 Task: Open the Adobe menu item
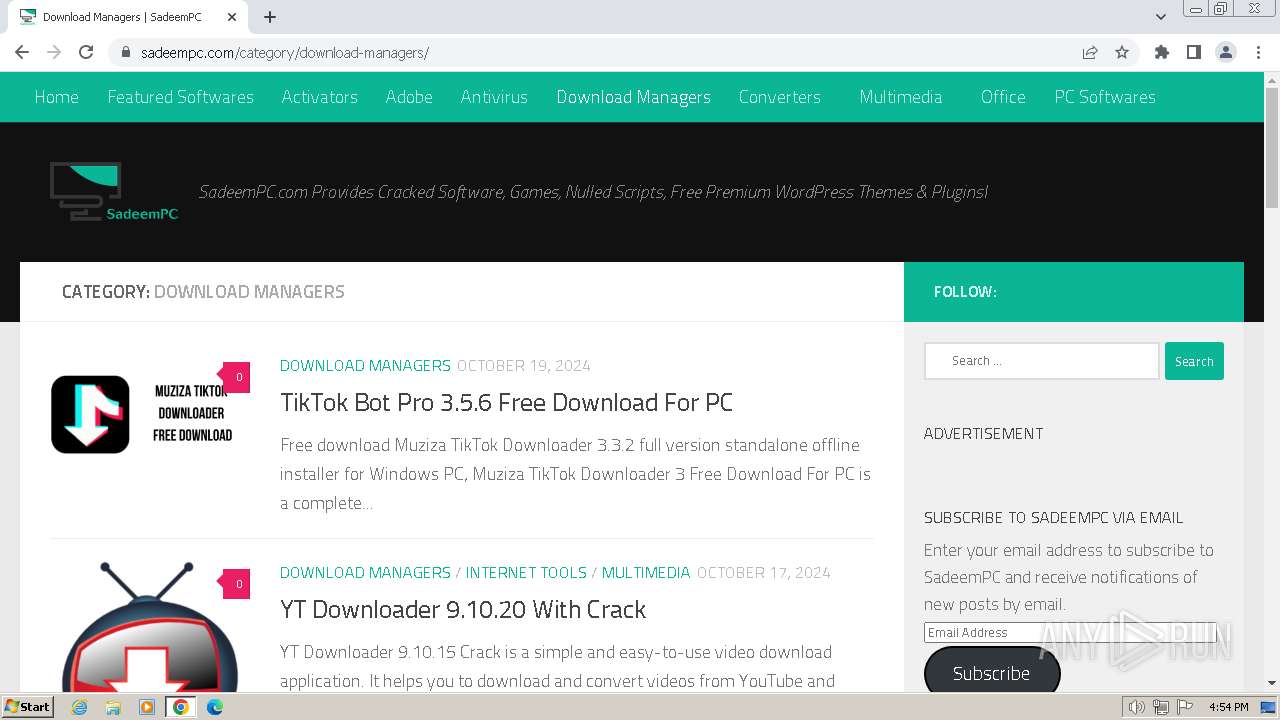pos(409,97)
